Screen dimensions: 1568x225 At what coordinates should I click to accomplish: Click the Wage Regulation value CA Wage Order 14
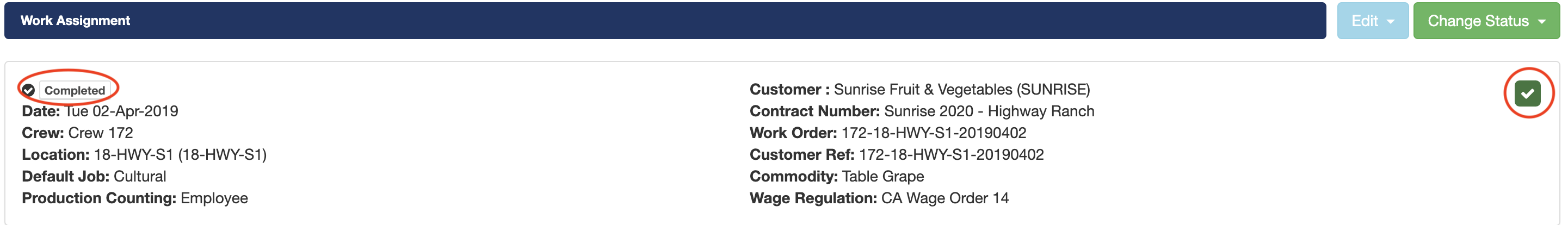click(944, 198)
